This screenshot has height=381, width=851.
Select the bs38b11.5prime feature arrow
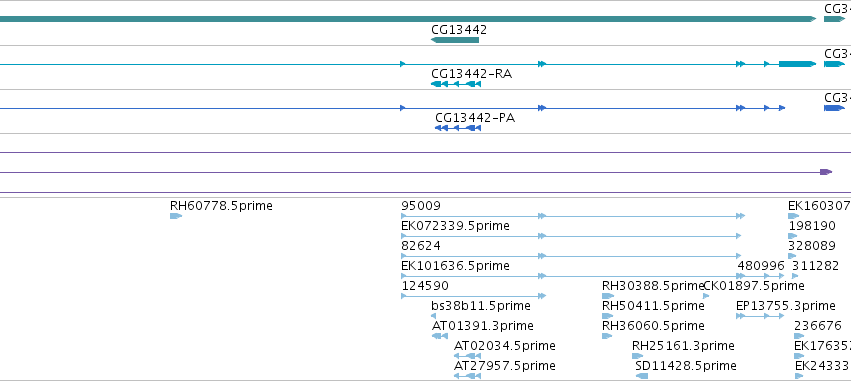click(434, 316)
